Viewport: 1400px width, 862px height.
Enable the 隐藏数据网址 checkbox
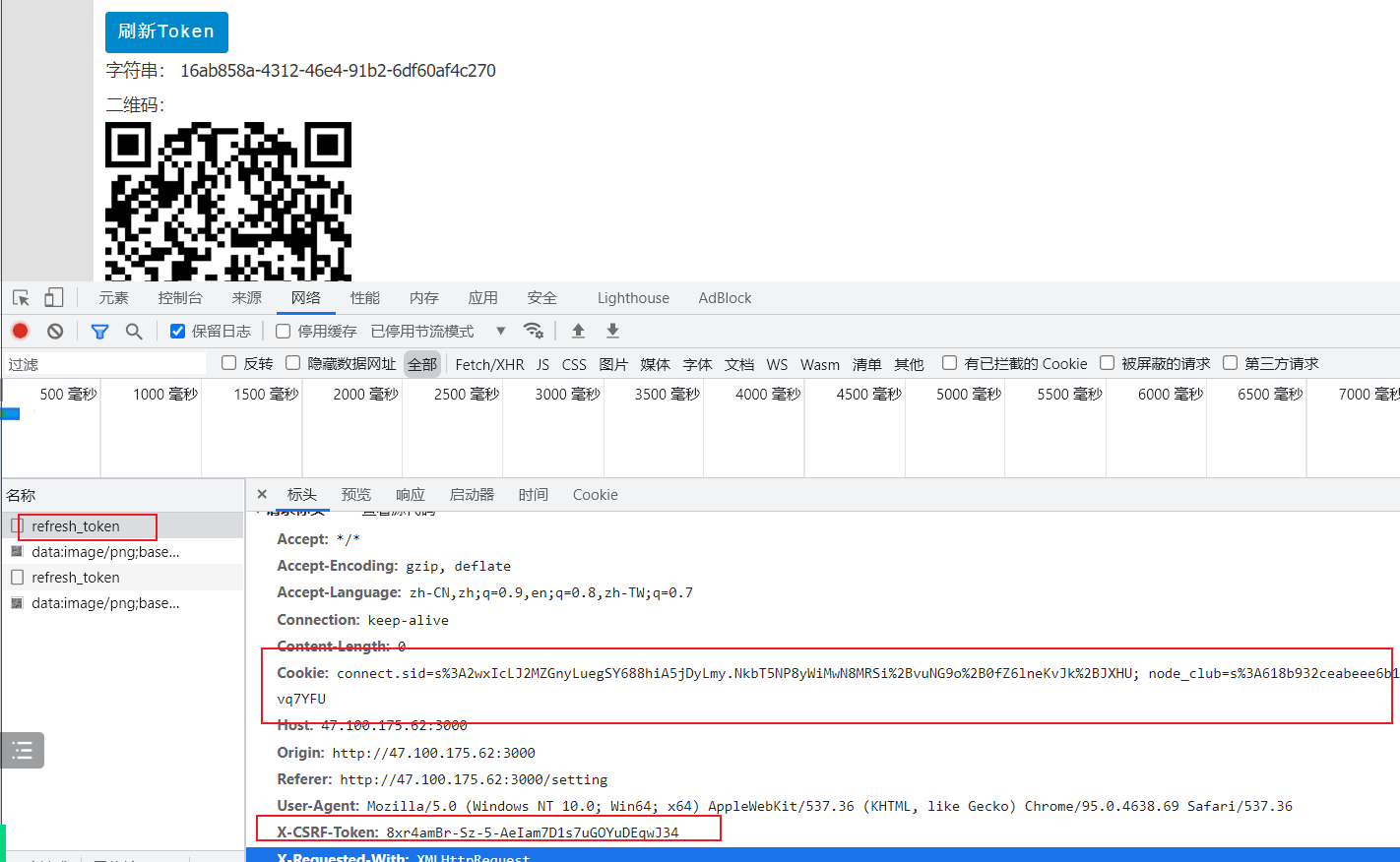tap(293, 363)
